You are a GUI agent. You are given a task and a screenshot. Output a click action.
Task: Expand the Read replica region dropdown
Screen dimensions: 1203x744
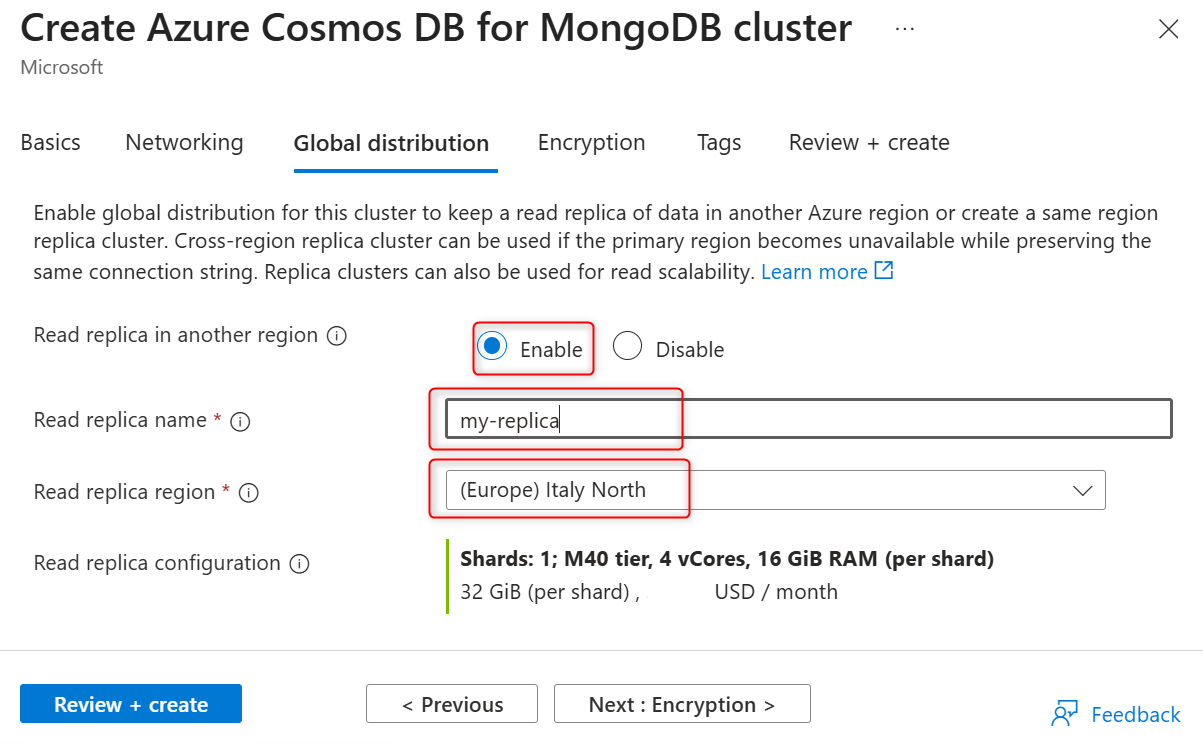point(1081,491)
